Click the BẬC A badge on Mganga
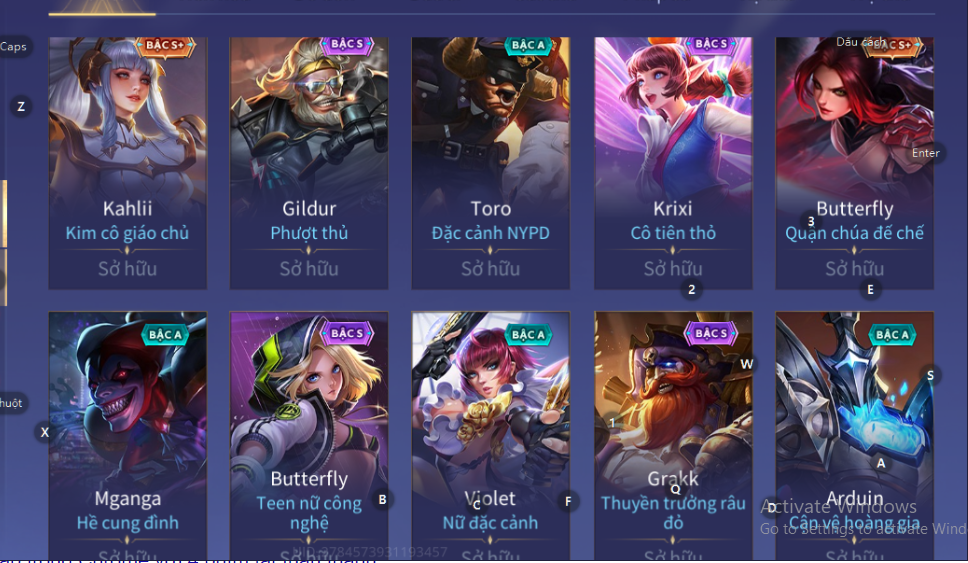968x563 pixels. pyautogui.click(x=165, y=335)
